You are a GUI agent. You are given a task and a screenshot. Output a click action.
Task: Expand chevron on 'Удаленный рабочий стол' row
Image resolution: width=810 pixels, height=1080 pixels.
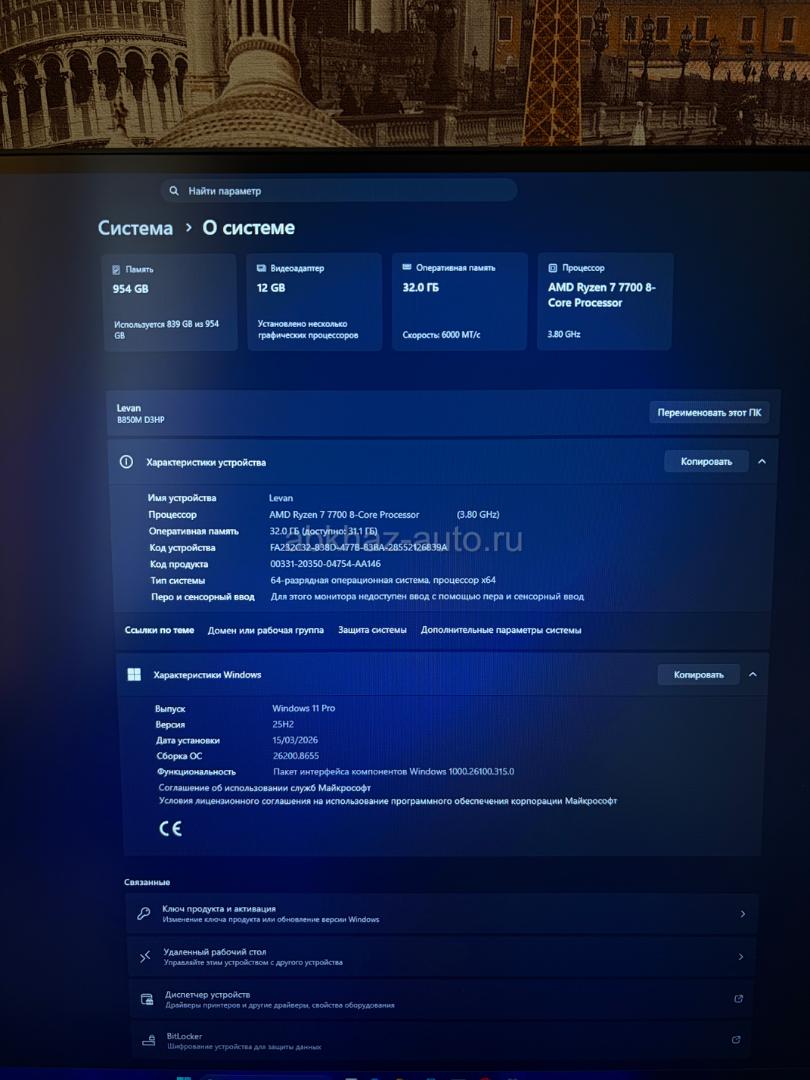tap(740, 957)
